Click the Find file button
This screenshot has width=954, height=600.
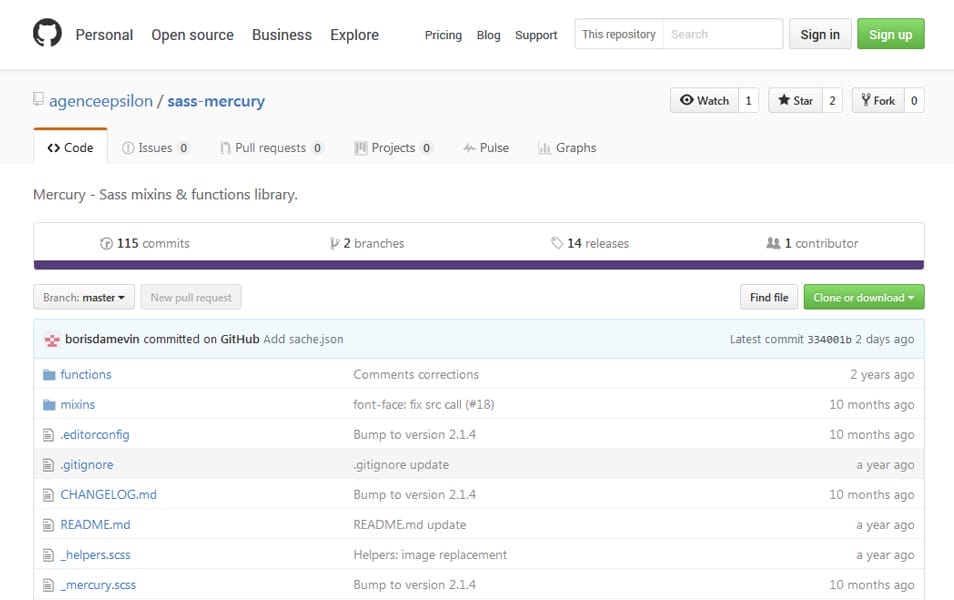[769, 297]
